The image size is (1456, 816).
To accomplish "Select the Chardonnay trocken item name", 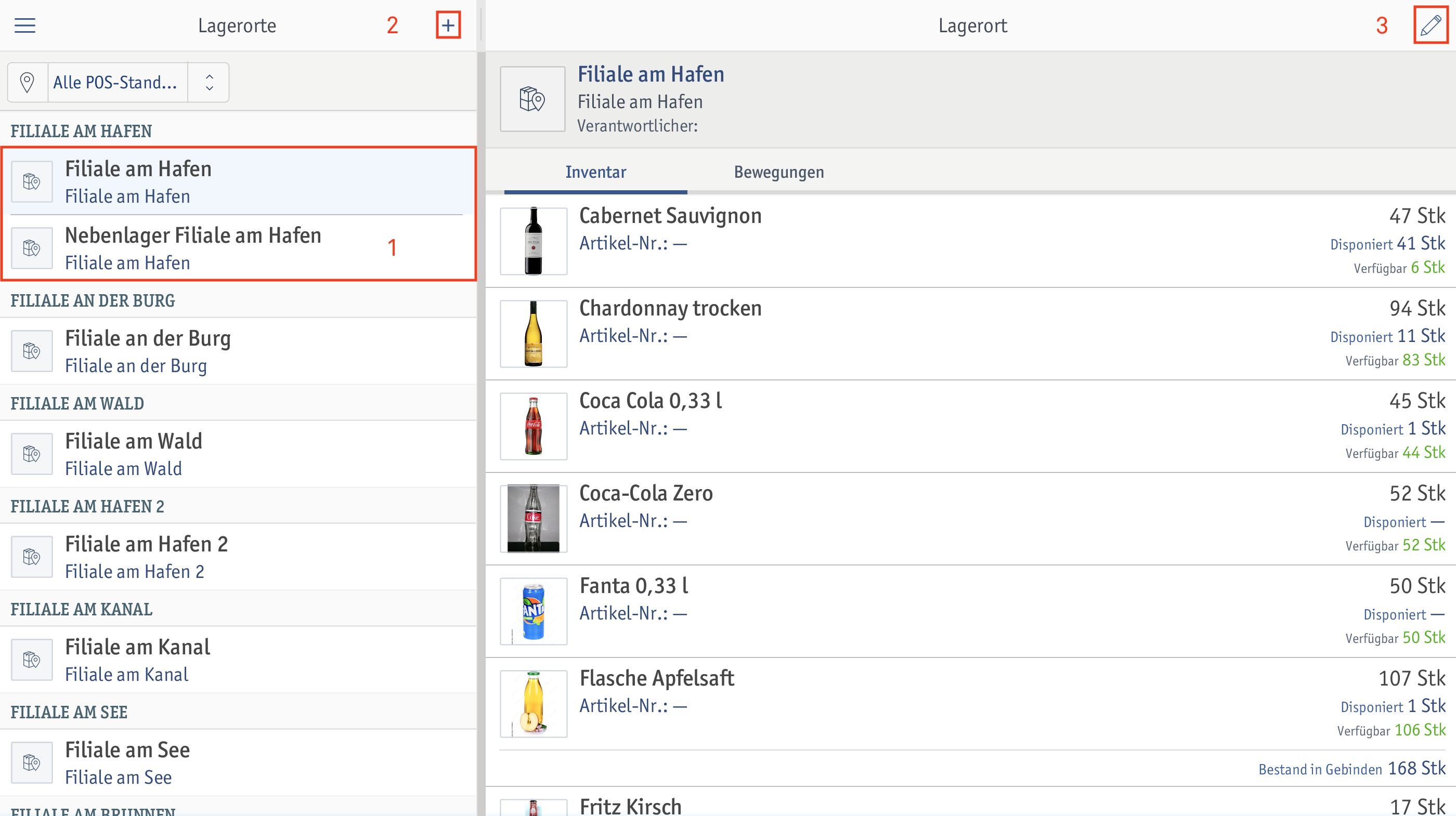I will tap(670, 309).
